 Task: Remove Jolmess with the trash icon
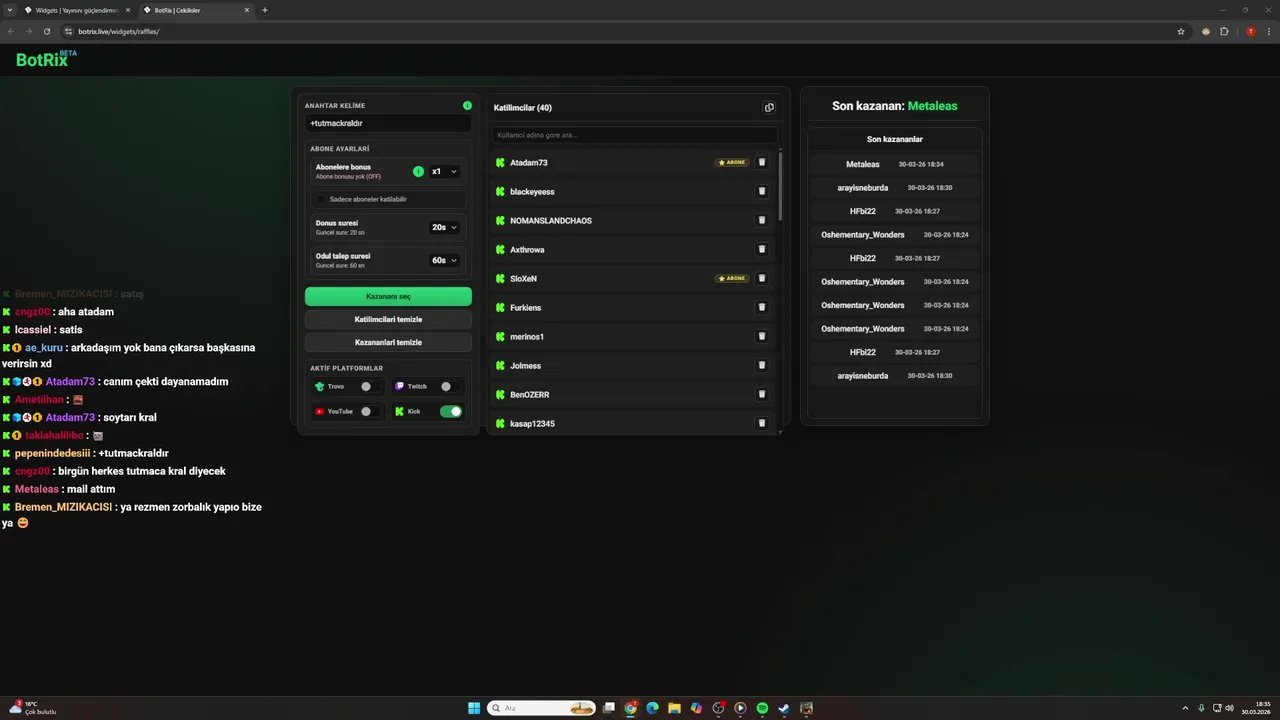click(x=762, y=365)
